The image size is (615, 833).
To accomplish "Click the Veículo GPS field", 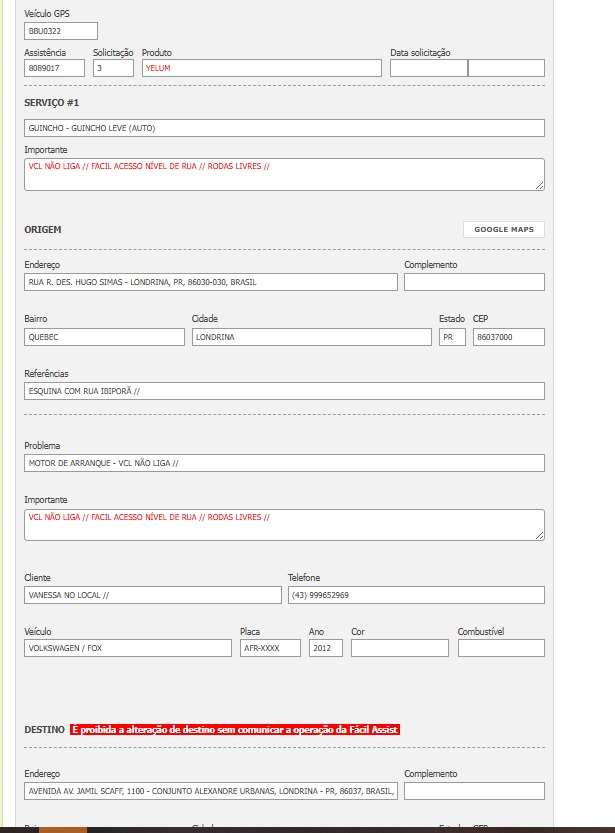I will point(61,31).
